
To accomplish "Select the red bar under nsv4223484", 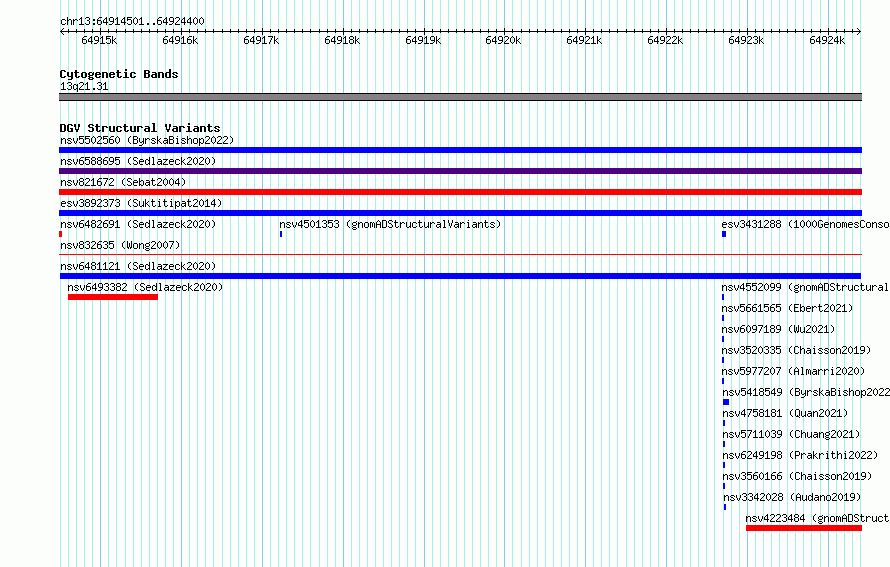I will click(x=804, y=528).
